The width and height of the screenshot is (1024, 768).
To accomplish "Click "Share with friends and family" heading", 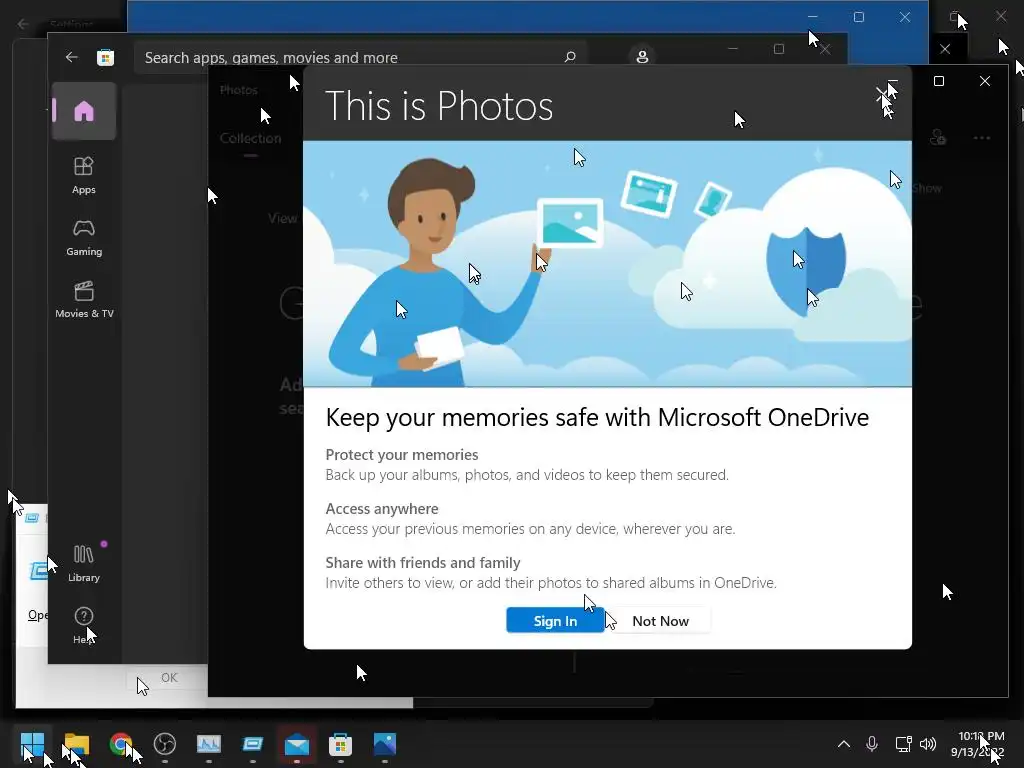I will (423, 562).
